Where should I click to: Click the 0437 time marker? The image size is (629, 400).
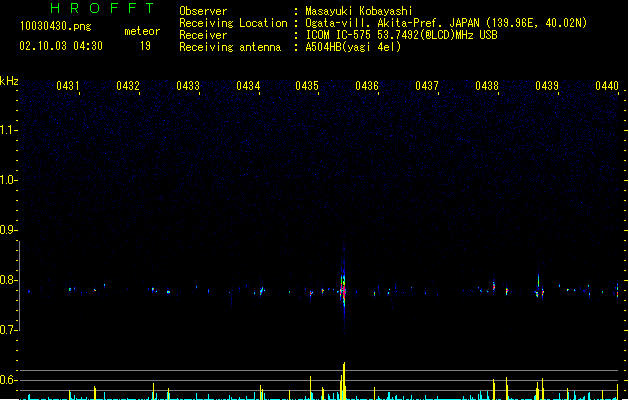[x=427, y=86]
